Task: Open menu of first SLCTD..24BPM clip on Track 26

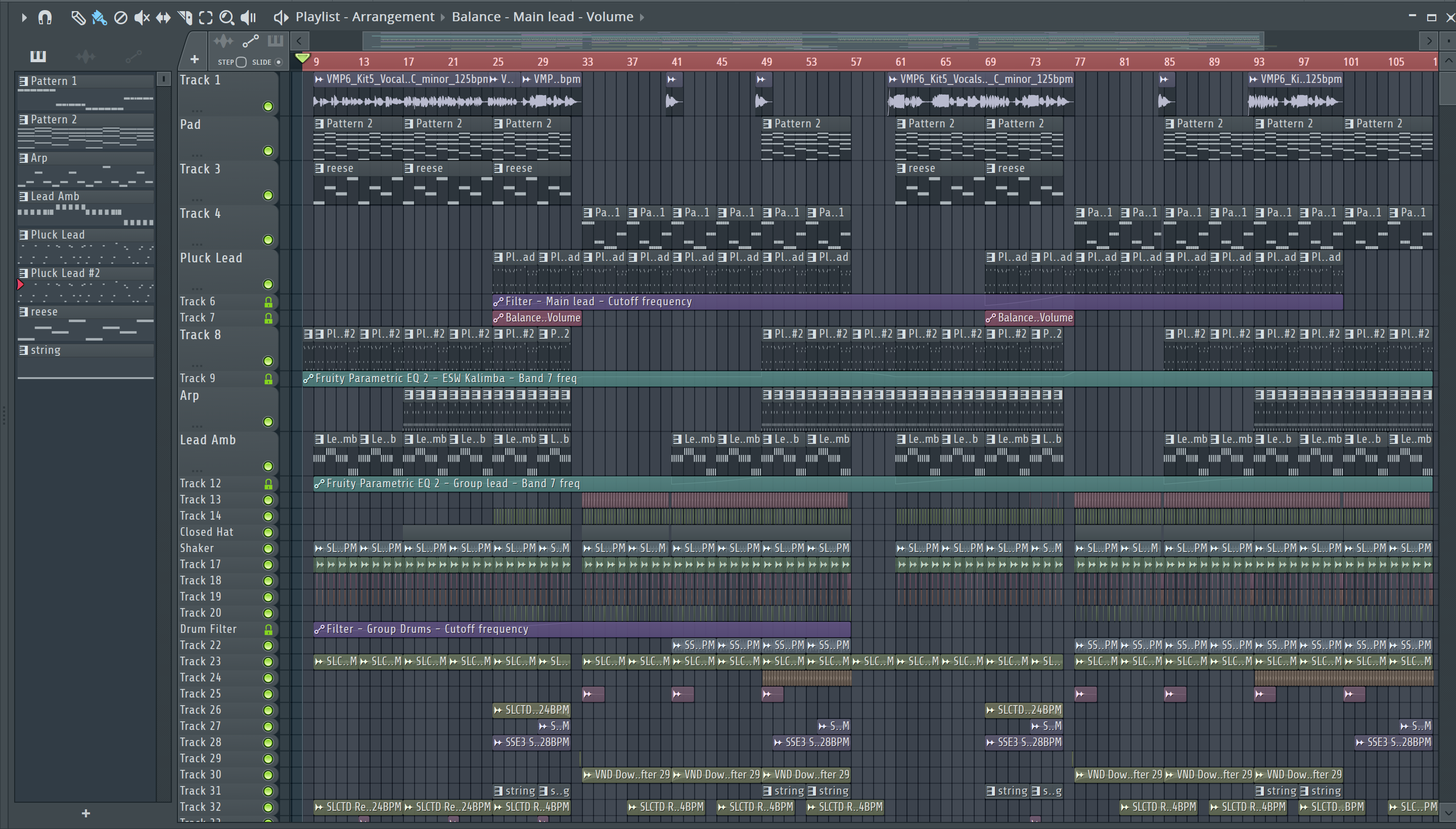Action: (498, 710)
